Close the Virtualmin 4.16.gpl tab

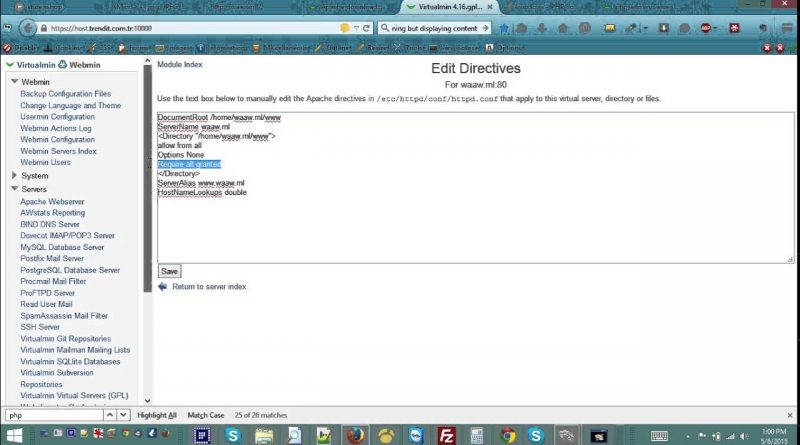point(490,7)
